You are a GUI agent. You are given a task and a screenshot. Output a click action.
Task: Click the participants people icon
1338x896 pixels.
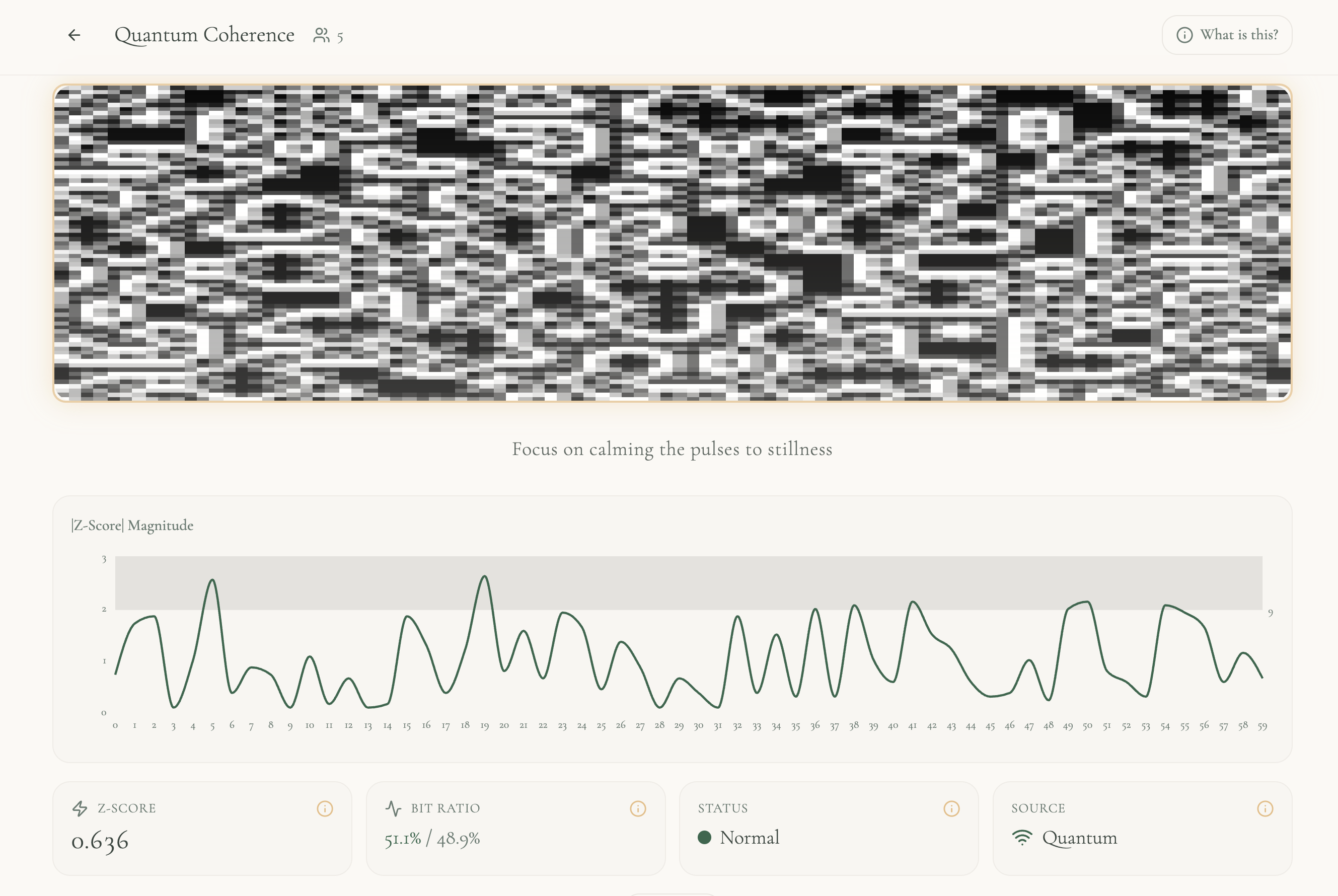[321, 35]
